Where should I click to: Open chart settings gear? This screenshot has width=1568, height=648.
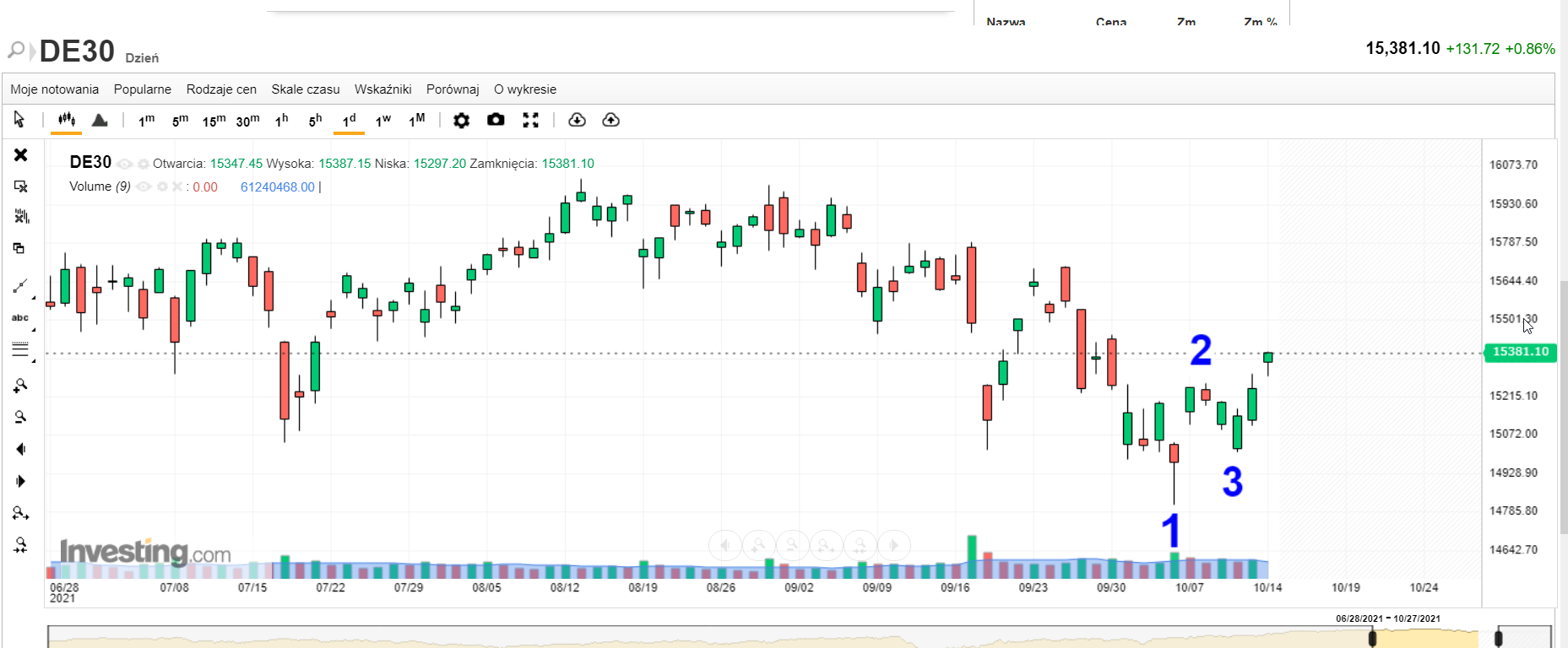click(461, 120)
